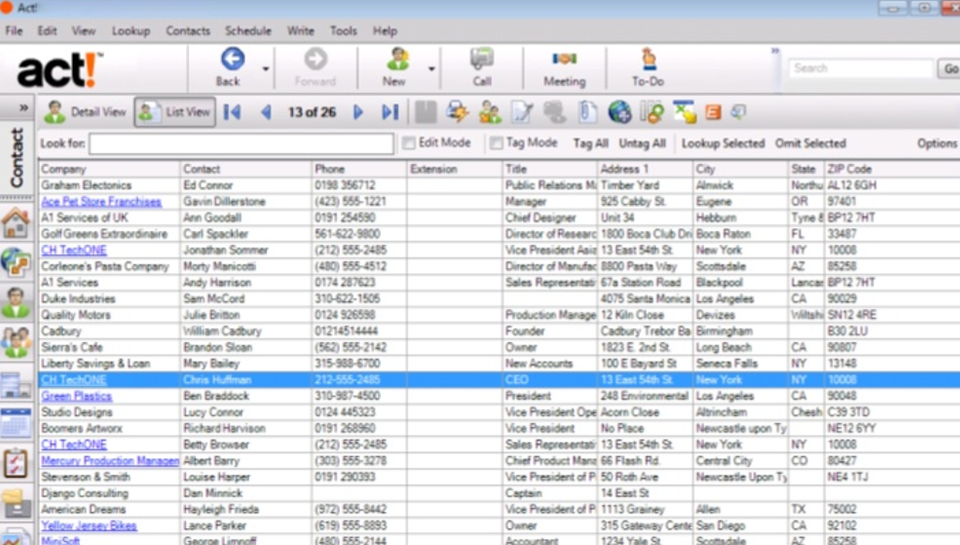The image size is (960, 545).
Task: Open Mercury Production Management company link
Action: click(x=110, y=460)
